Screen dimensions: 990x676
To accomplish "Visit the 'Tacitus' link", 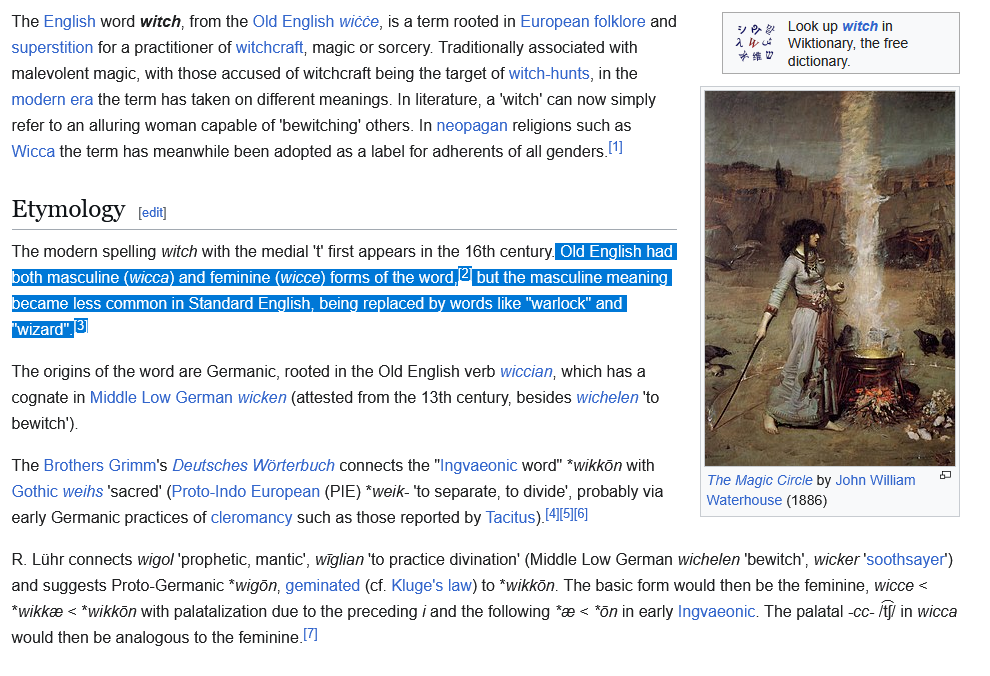I will pyautogui.click(x=510, y=517).
